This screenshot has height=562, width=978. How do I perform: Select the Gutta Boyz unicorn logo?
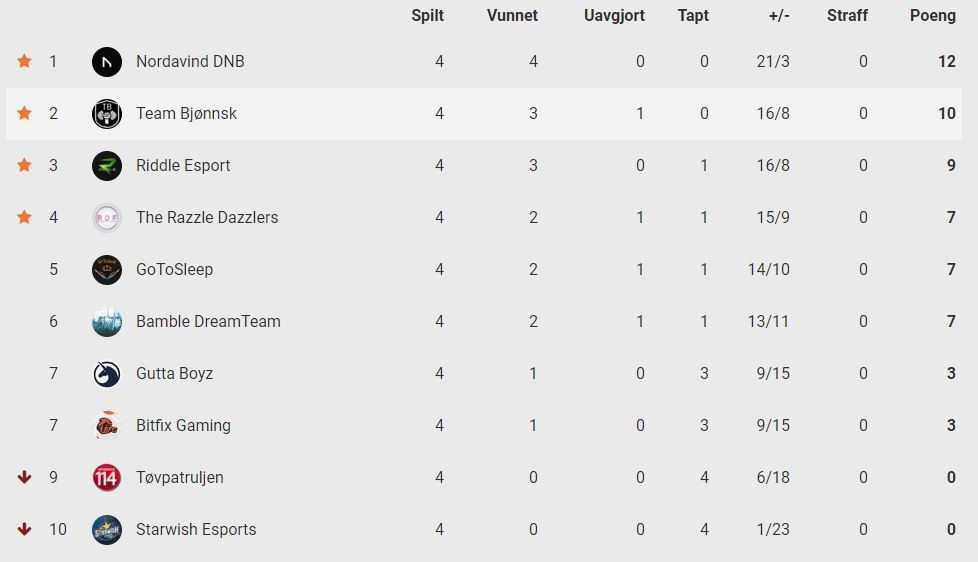[x=107, y=374]
